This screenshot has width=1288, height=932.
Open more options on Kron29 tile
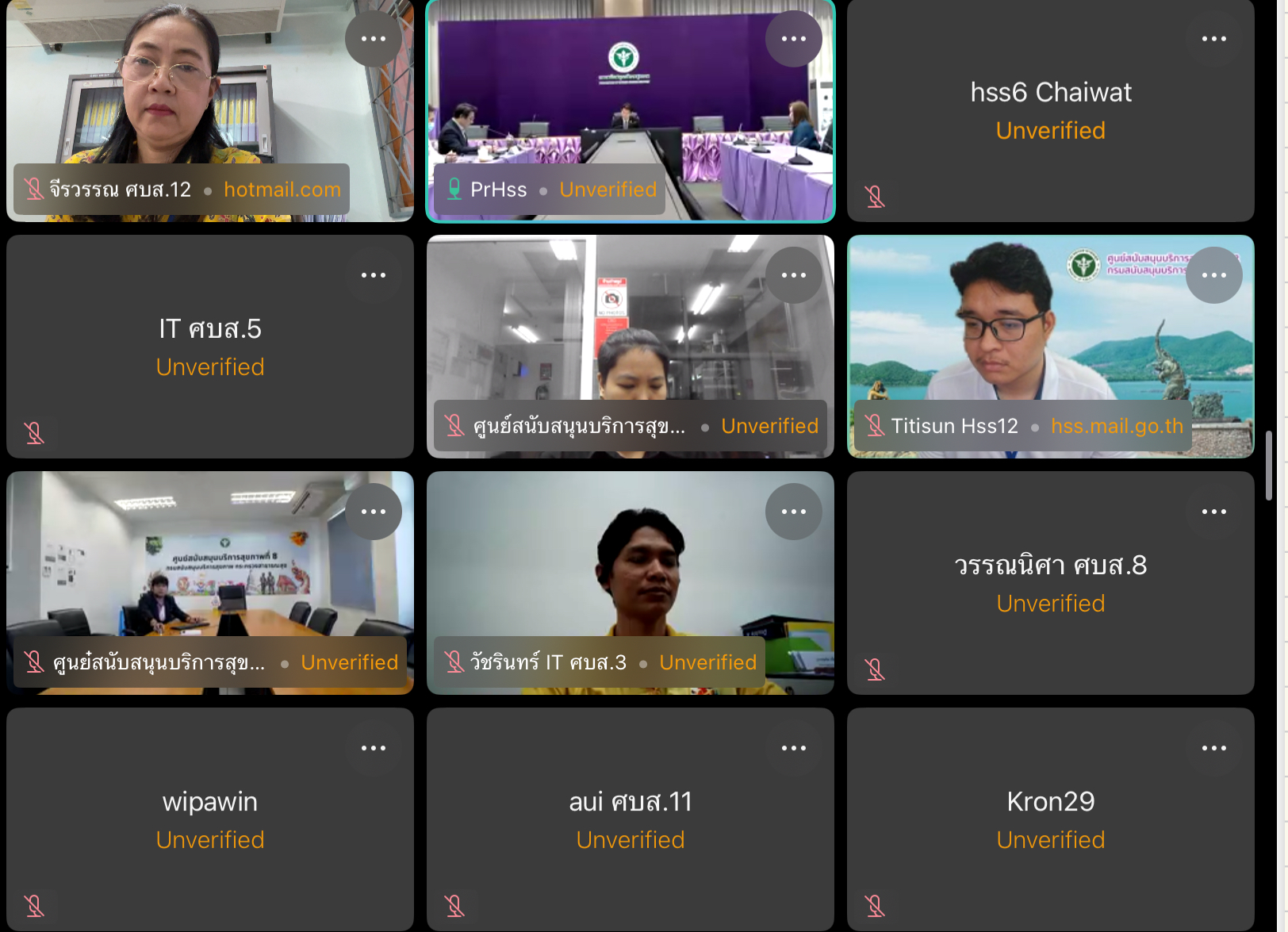[1213, 748]
